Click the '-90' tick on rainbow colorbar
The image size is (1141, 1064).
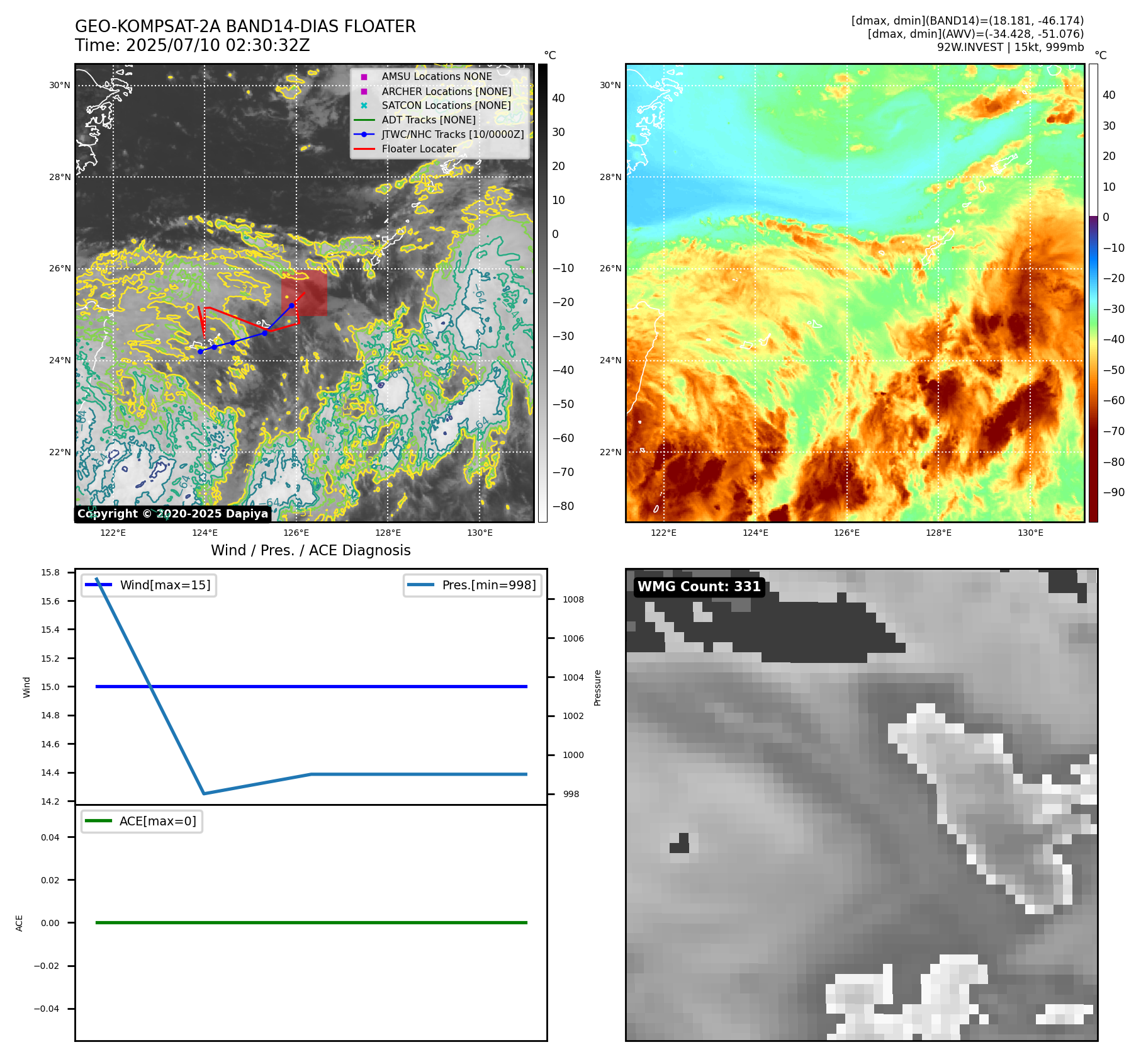1114,492
